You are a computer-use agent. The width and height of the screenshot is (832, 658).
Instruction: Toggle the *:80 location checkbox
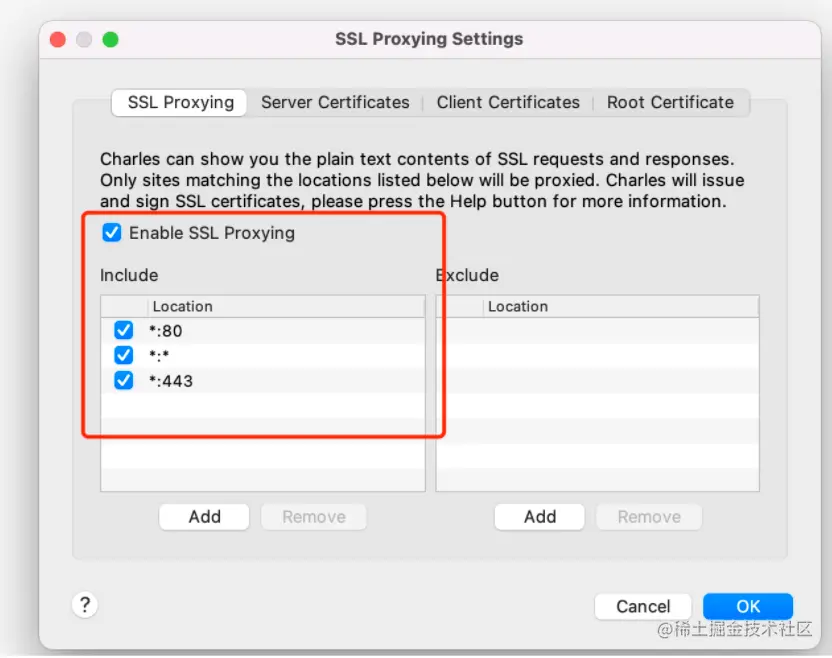(x=124, y=330)
